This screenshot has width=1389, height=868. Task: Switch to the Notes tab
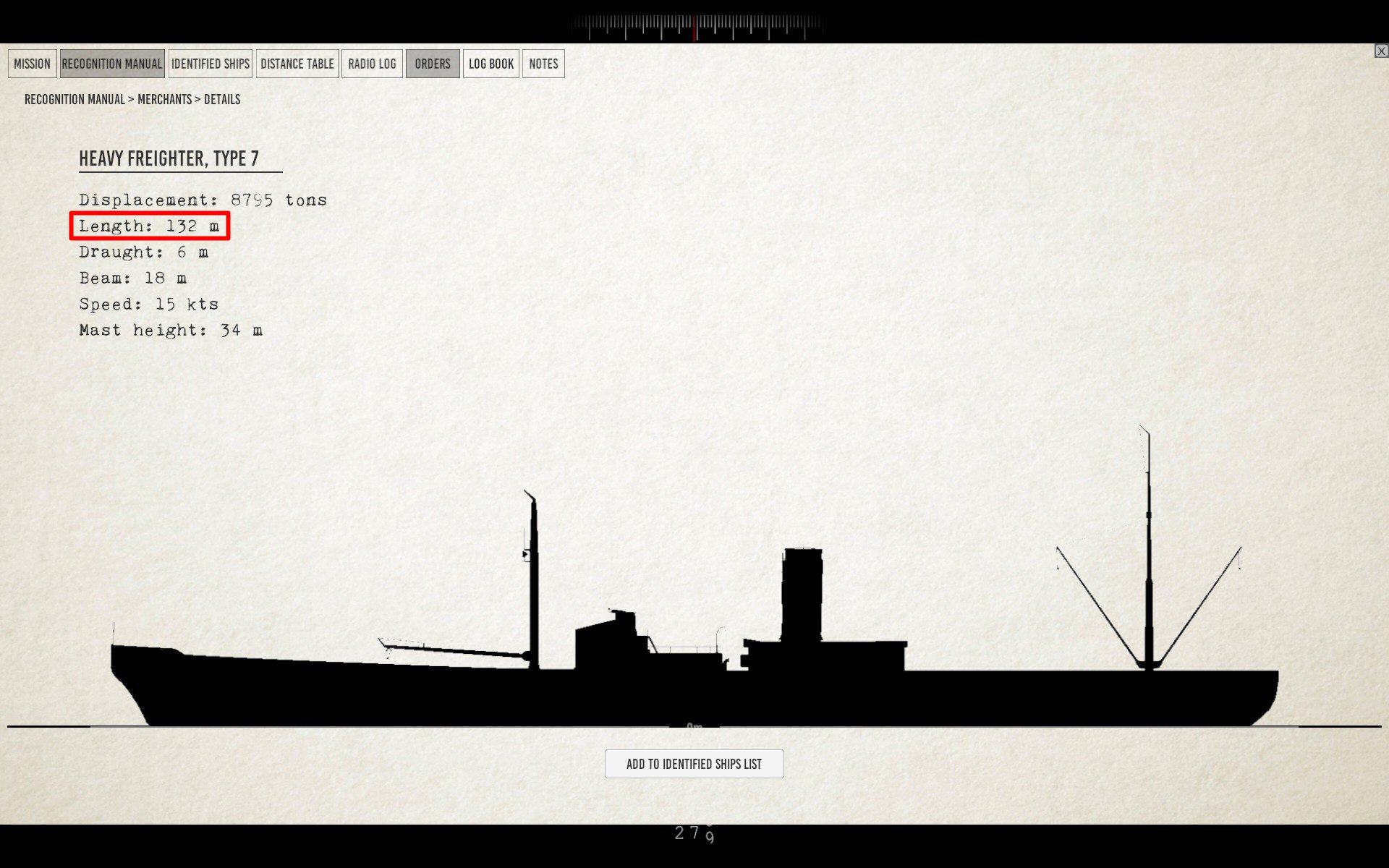543,64
